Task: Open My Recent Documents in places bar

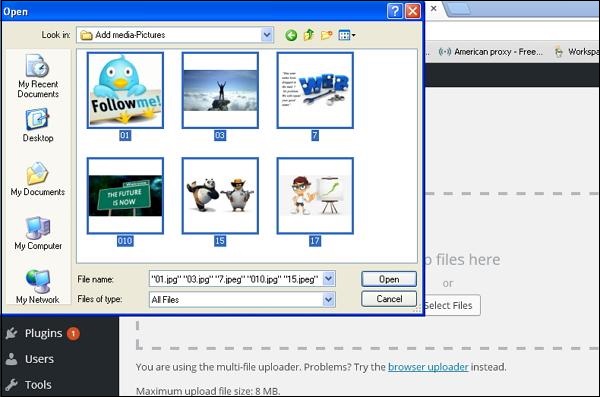Action: click(38, 76)
